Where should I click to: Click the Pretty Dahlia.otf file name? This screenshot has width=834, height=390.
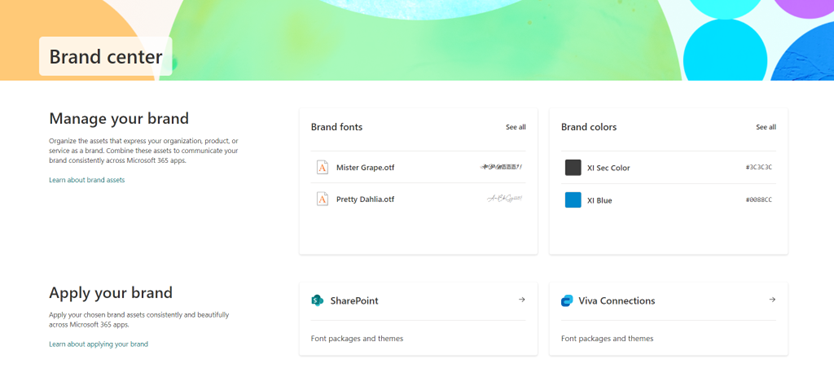(365, 200)
